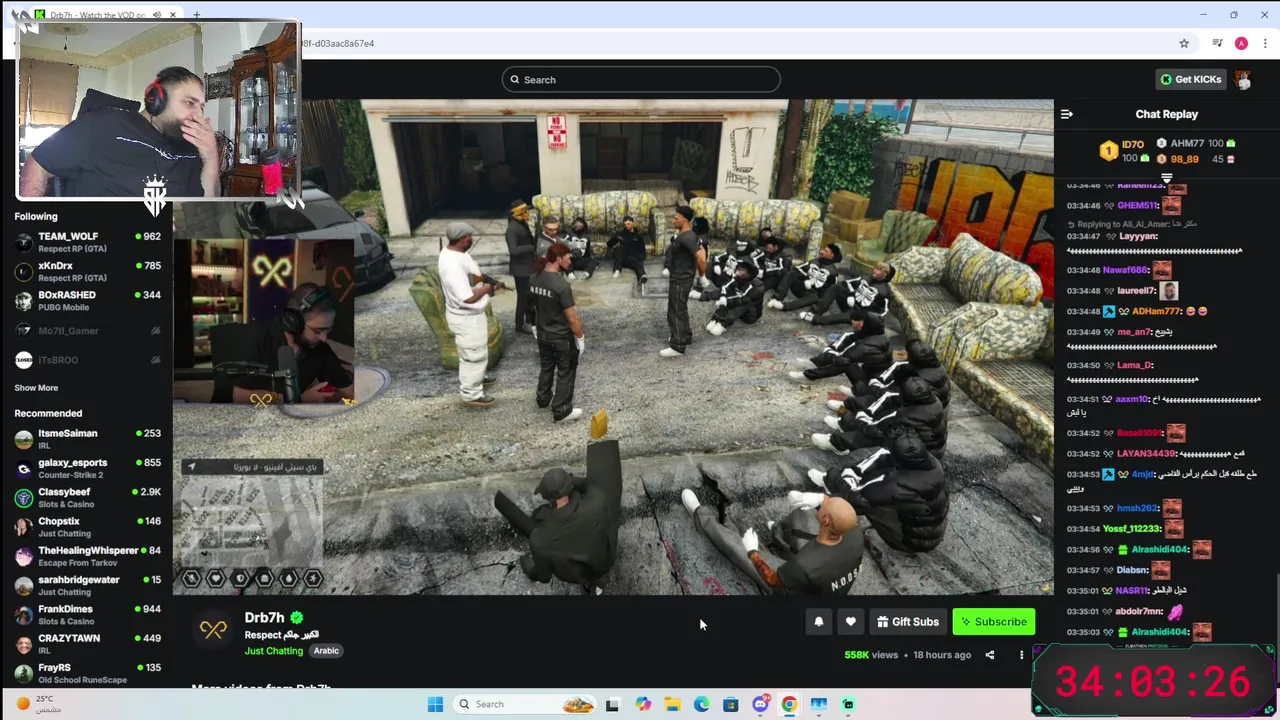Click the Subscribe button
Image resolution: width=1280 pixels, height=720 pixels.
[x=993, y=622]
